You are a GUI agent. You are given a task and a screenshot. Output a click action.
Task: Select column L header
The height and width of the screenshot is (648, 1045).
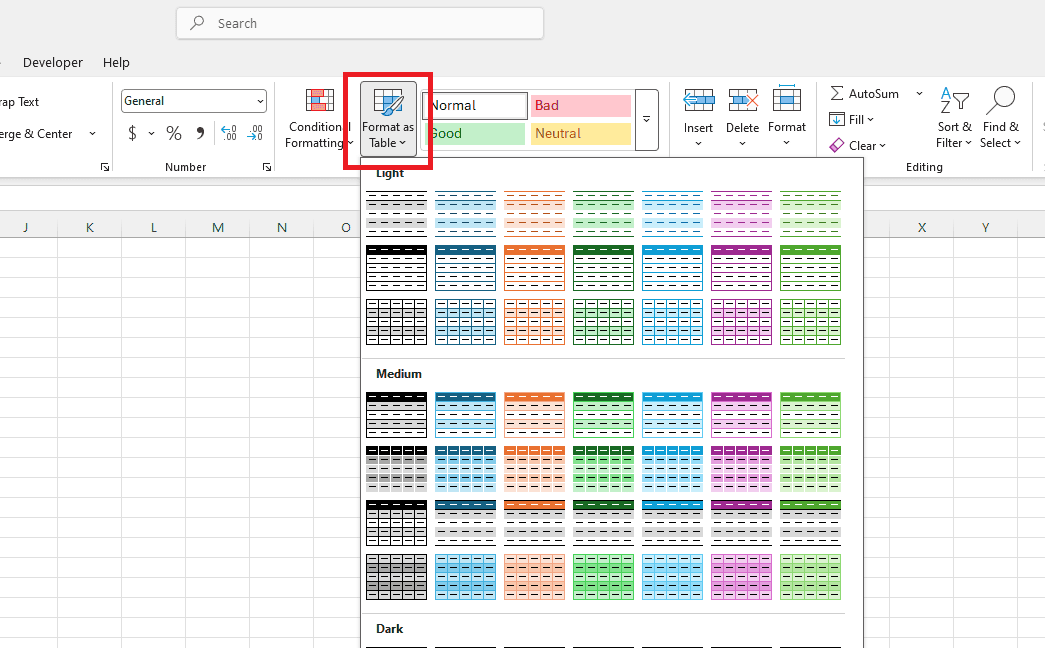(x=154, y=227)
